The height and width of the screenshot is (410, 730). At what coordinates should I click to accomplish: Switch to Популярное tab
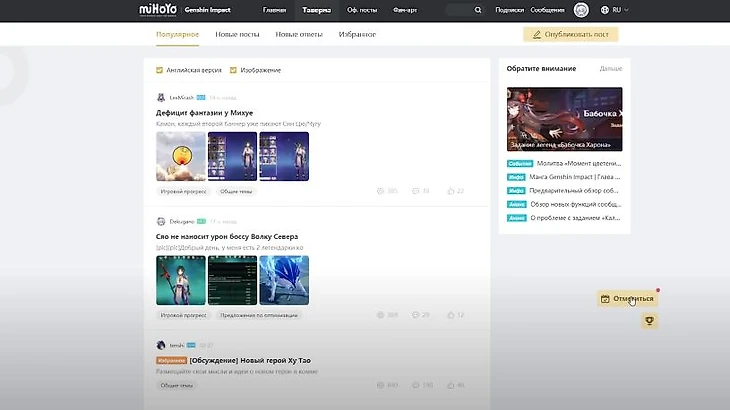point(177,34)
